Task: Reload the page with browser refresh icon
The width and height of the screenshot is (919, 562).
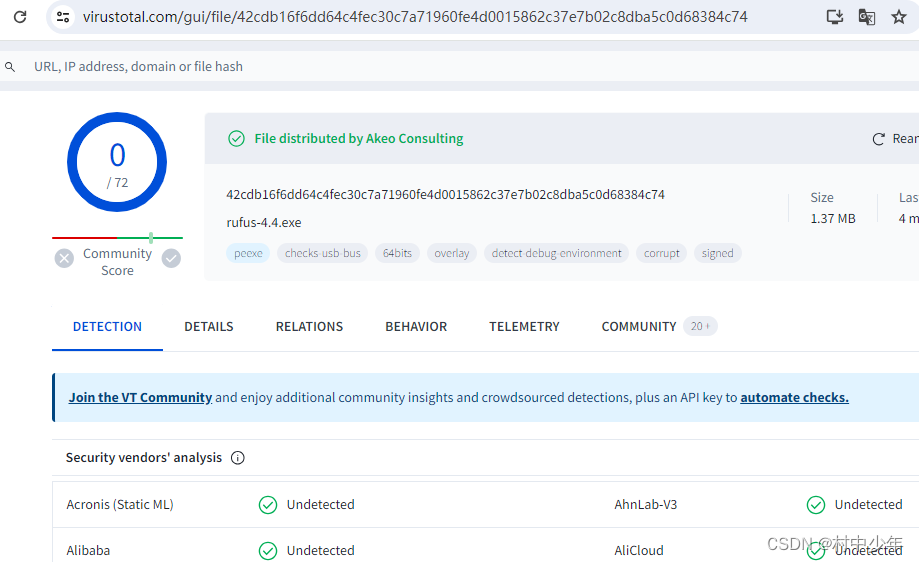Action: coord(20,16)
